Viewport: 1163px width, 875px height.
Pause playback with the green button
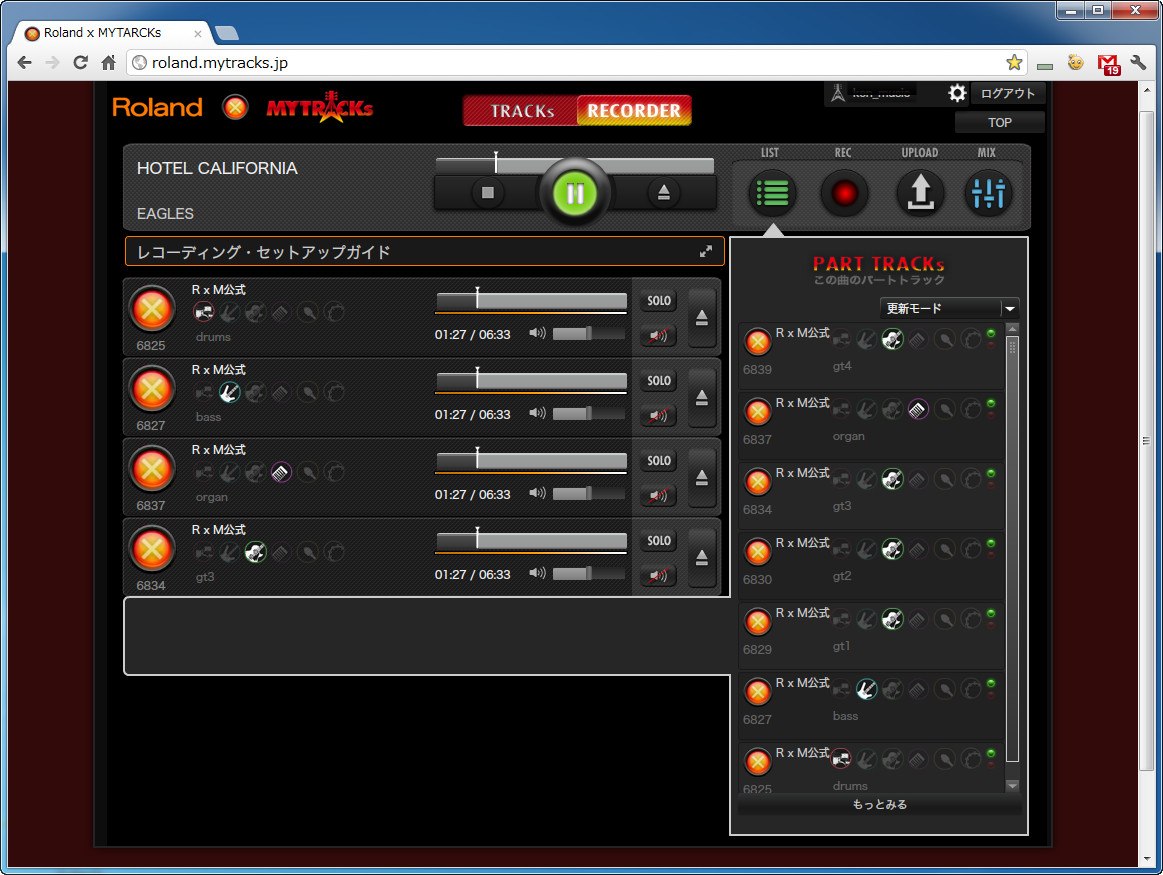(575, 194)
